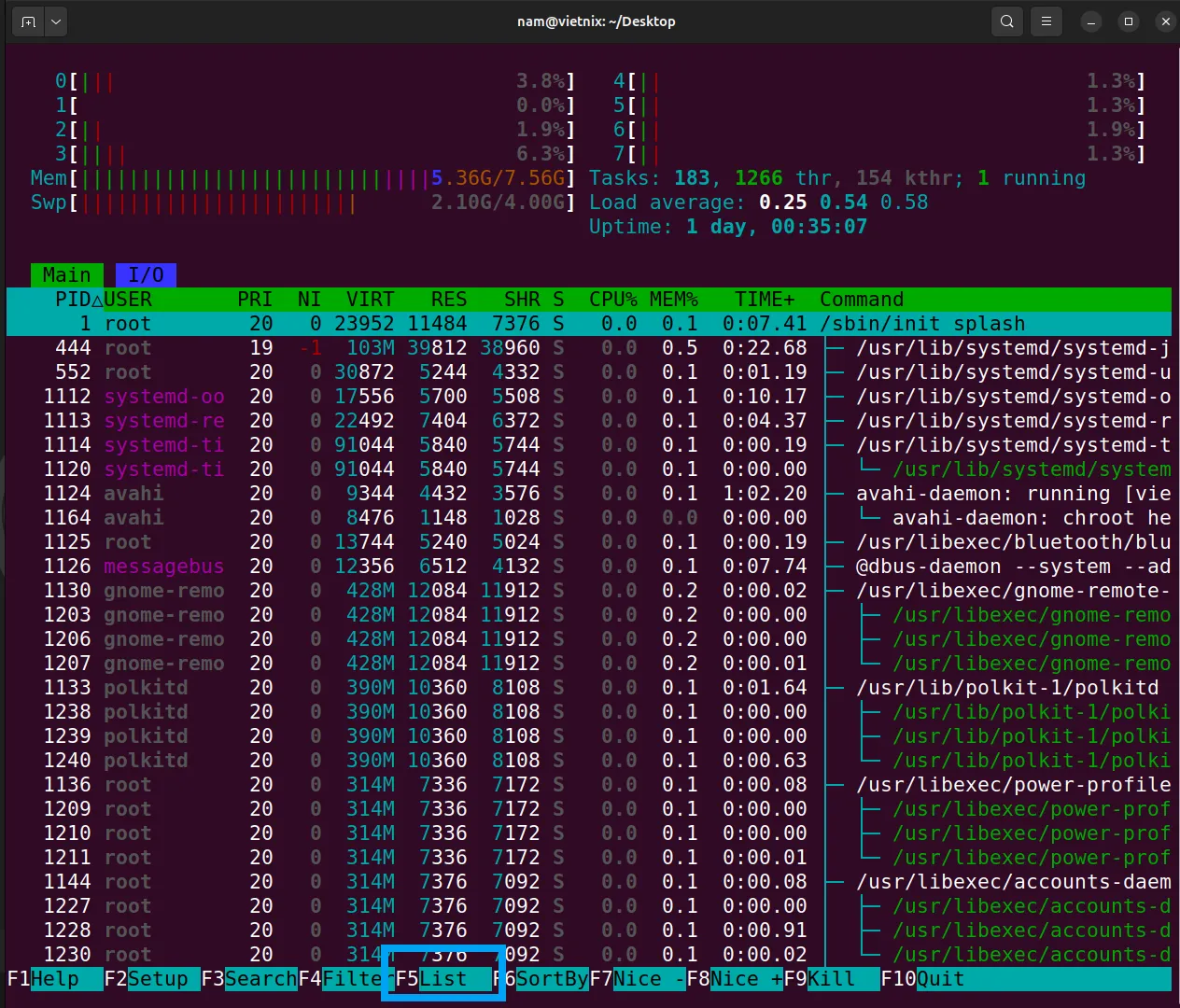1180x1008 pixels.
Task: Select the avahi-daemon: running row
Action: [x=589, y=494]
